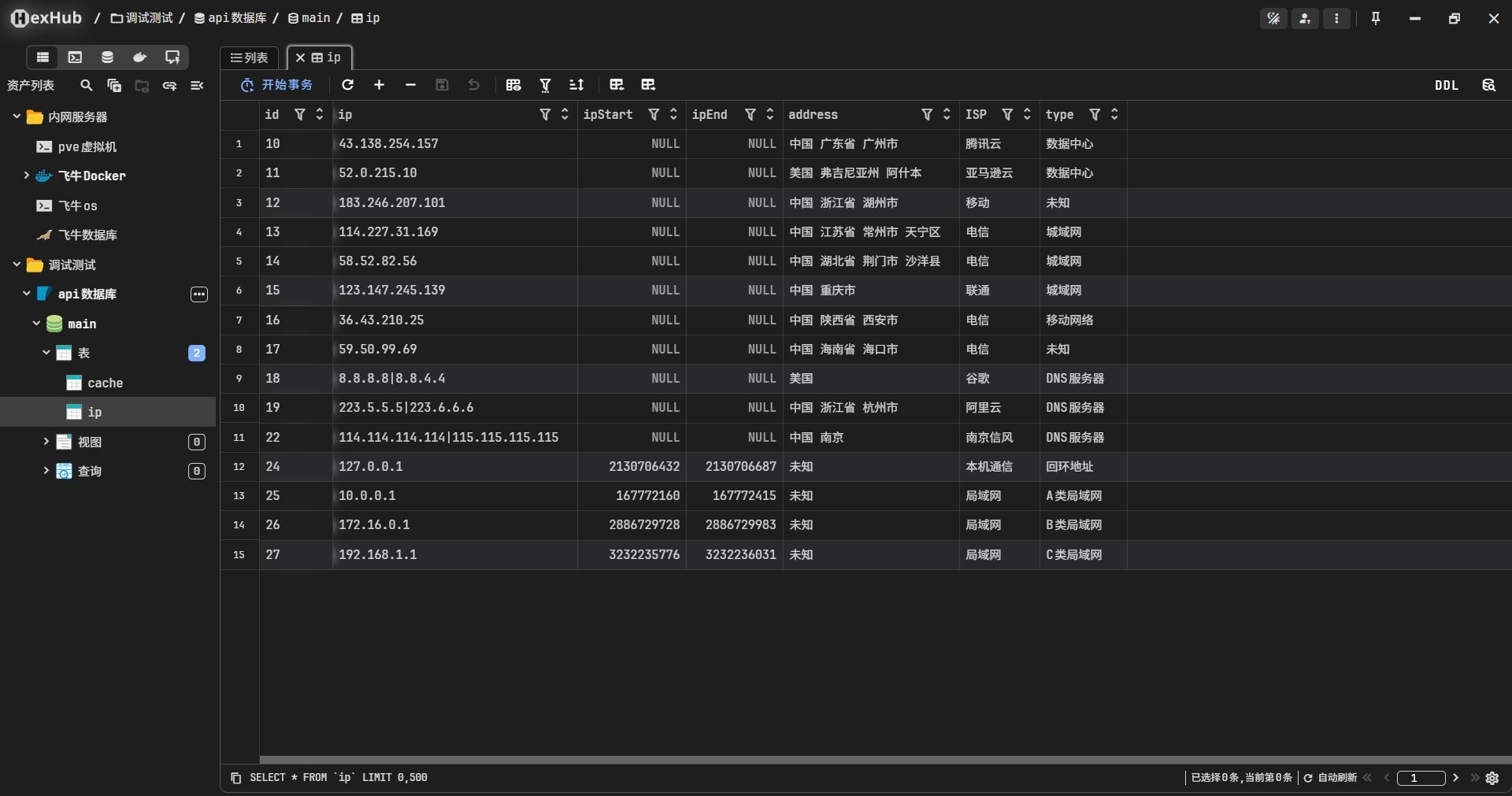Toggle auto refresh in the status bar
Image resolution: width=1512 pixels, height=796 pixels.
point(1329,778)
